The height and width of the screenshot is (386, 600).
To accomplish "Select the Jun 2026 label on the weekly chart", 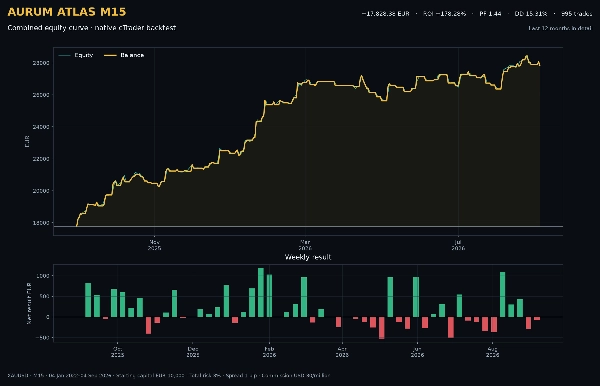I will 417,352.
